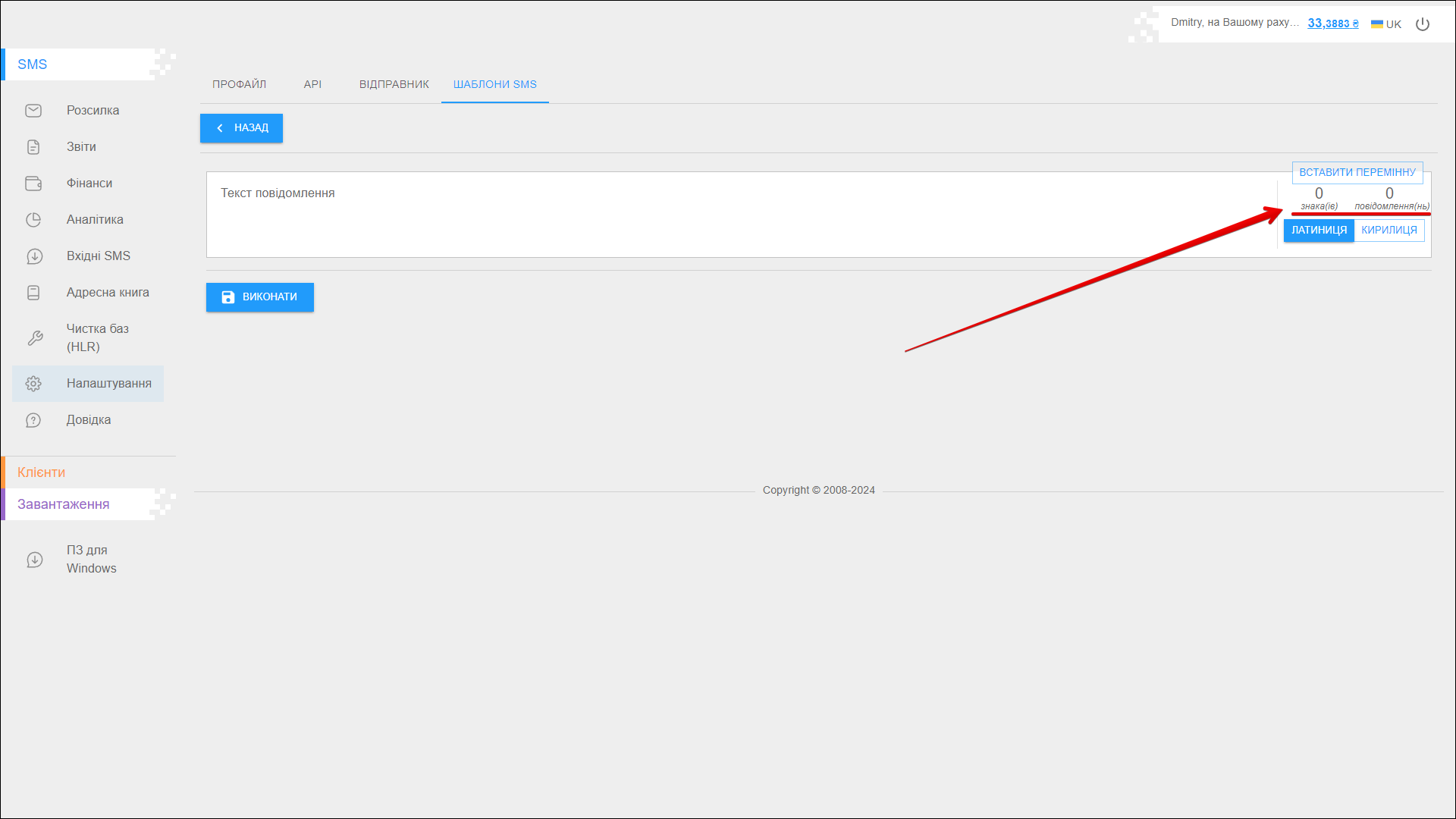Screen dimensions: 1456x819
Task: Click the Адресна книга icon
Action: click(33, 293)
